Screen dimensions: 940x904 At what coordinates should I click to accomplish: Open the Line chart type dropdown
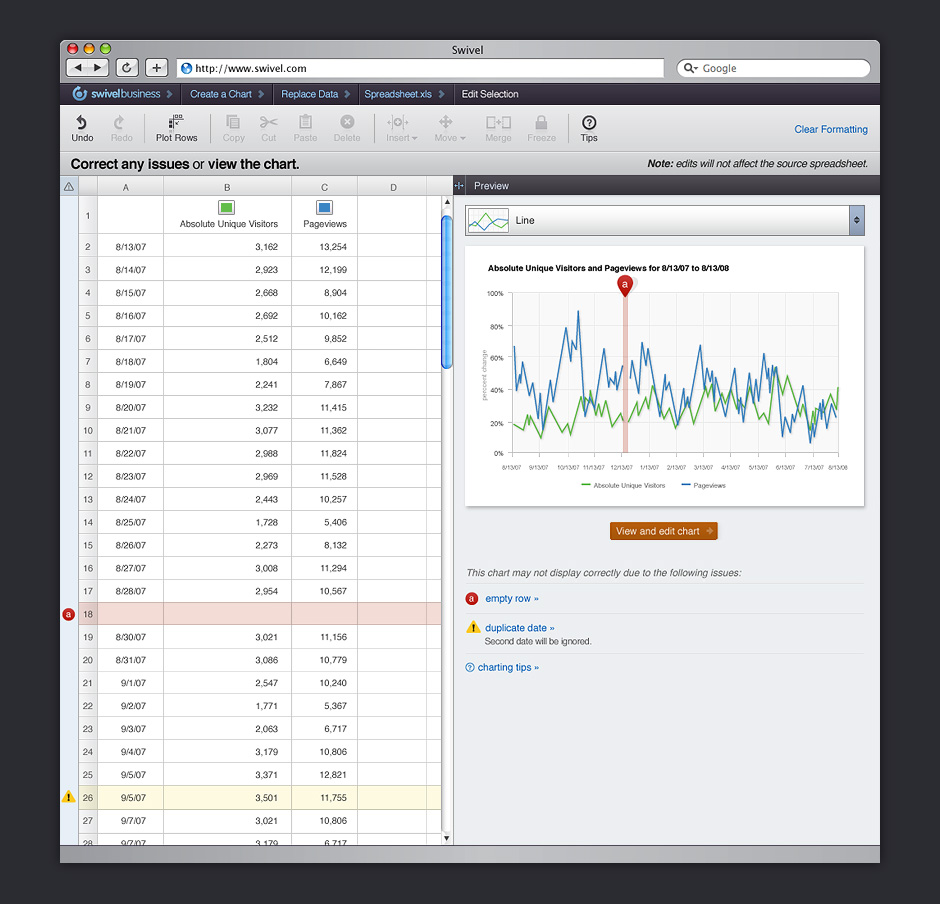(664, 220)
